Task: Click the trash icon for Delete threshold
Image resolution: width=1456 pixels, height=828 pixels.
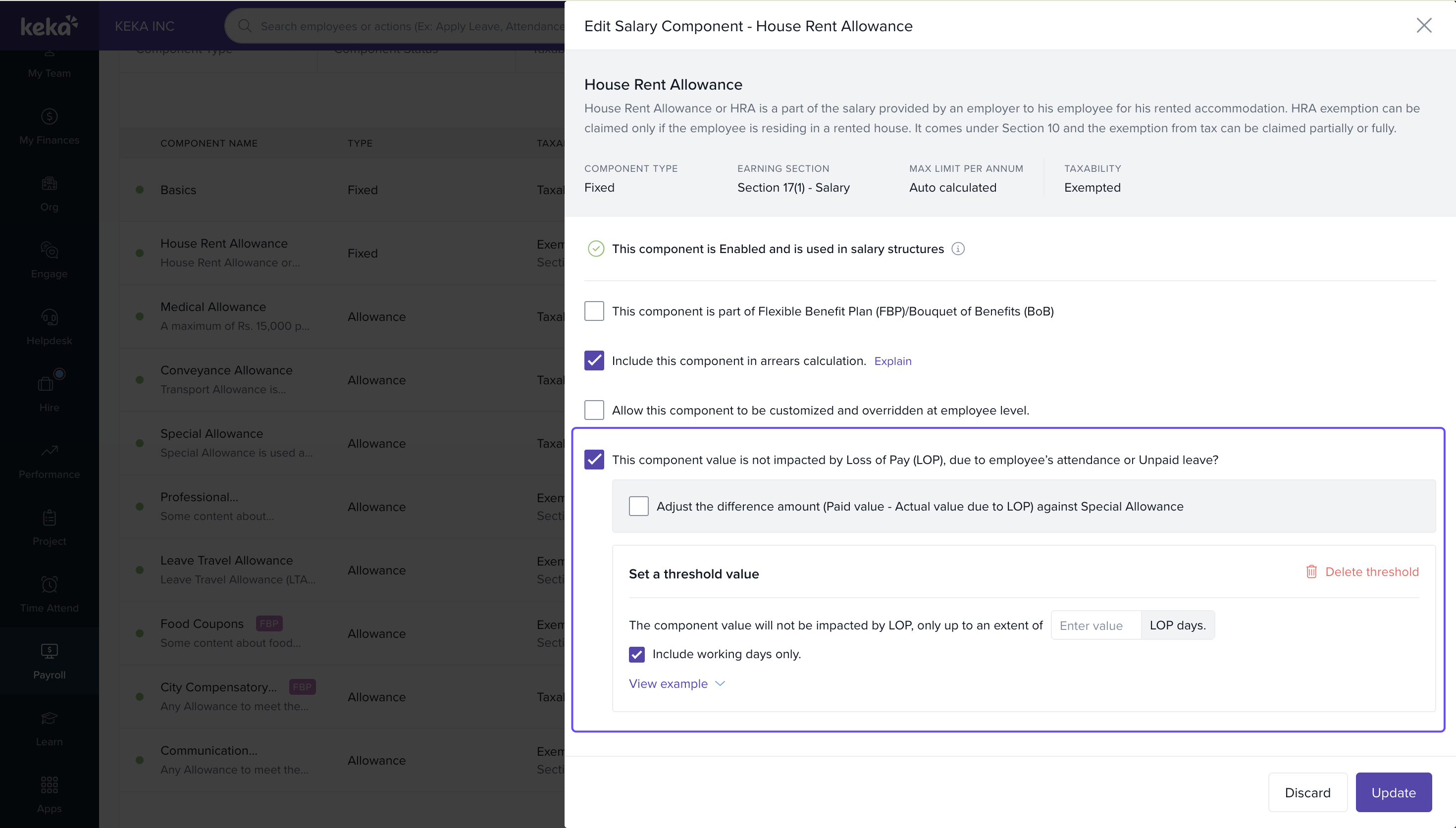Action: tap(1311, 571)
